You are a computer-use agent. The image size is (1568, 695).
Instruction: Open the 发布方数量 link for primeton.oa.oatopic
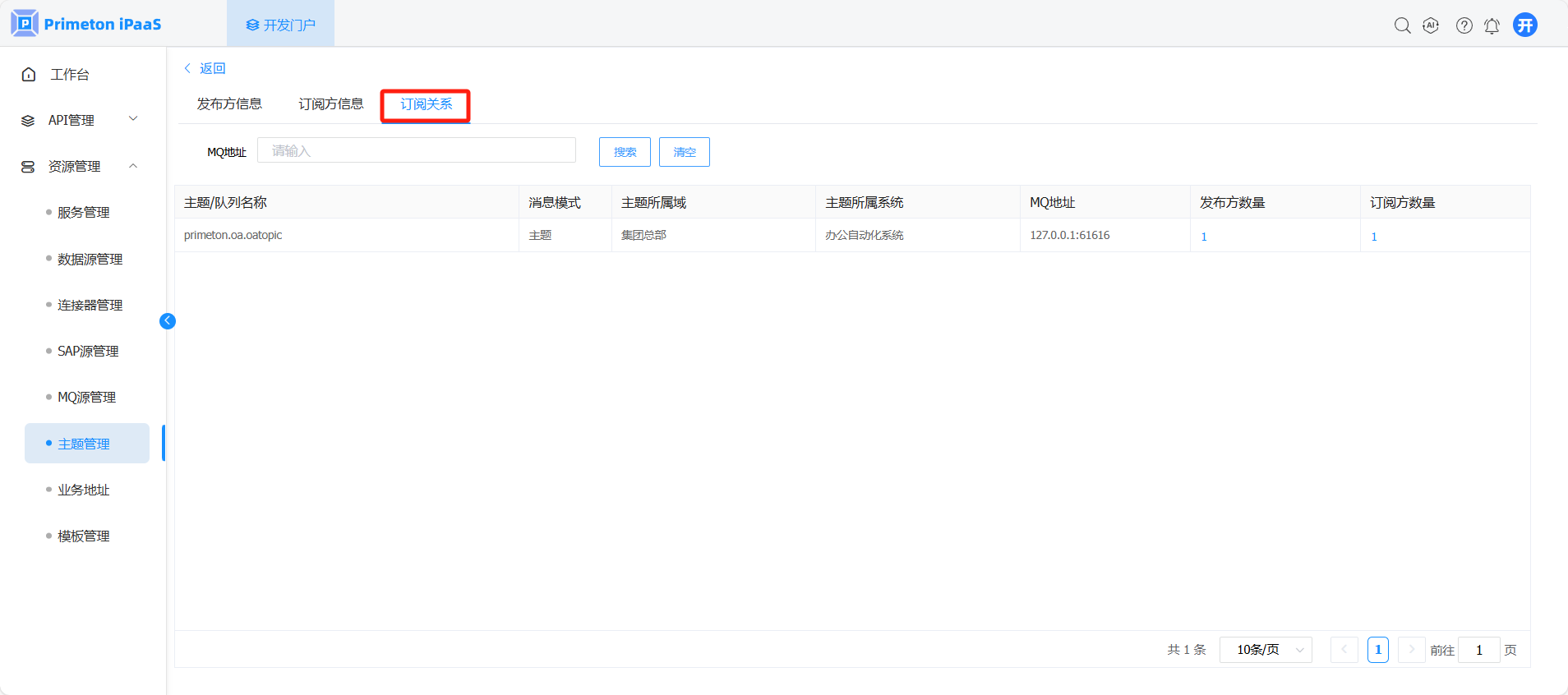point(1204,237)
